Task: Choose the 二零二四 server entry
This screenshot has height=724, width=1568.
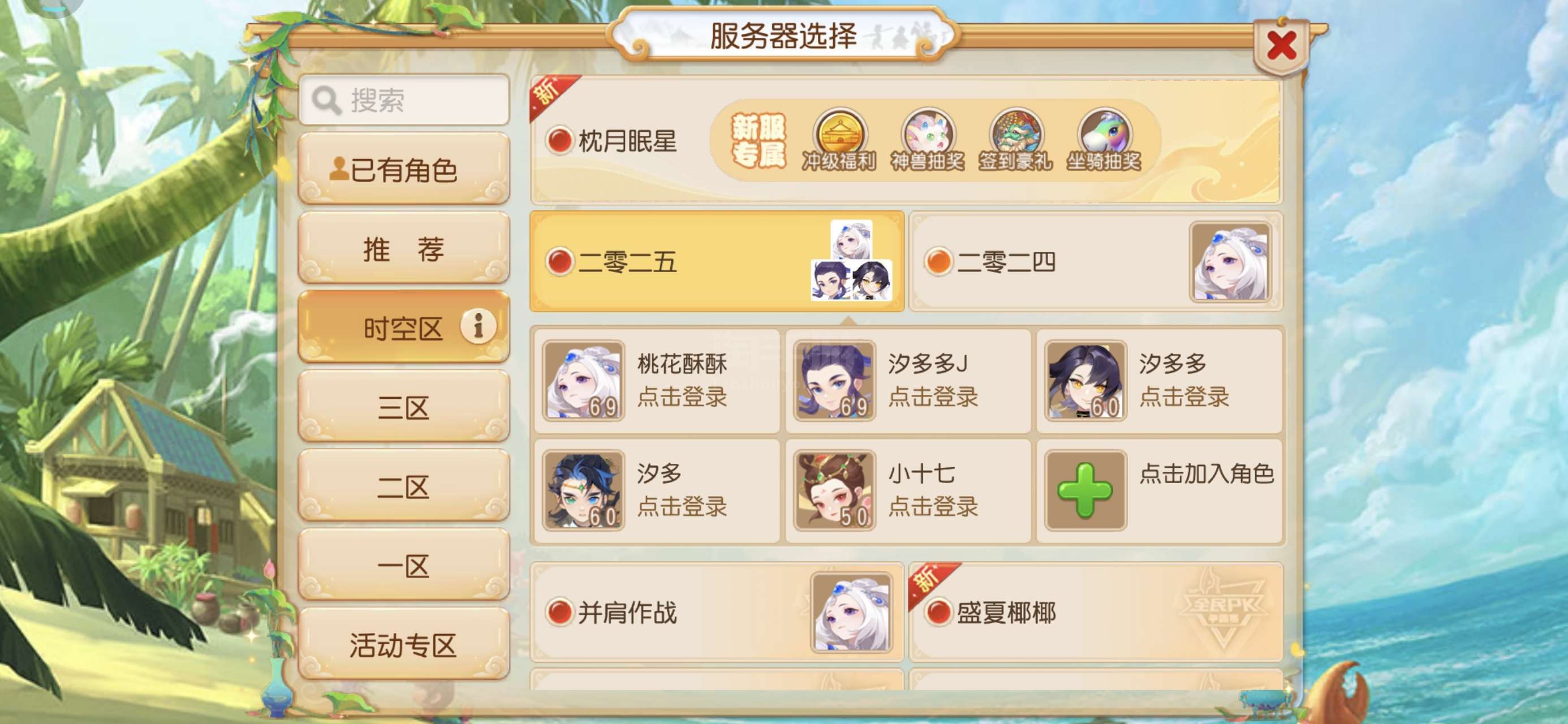Action: pyautogui.click(x=1096, y=262)
